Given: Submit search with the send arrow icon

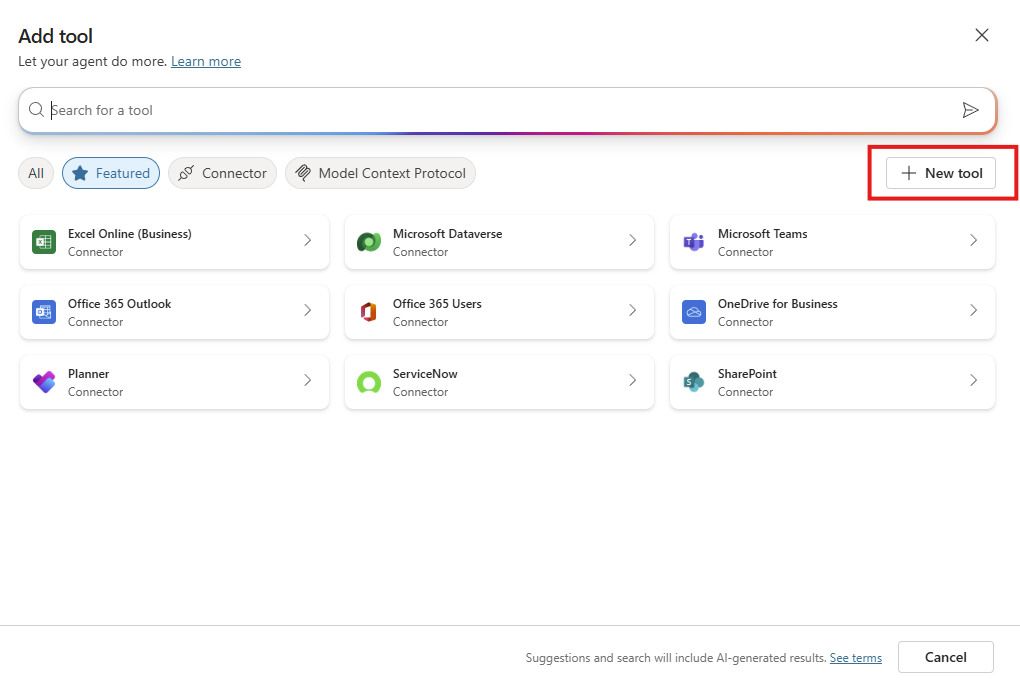Looking at the screenshot, I should click(970, 110).
